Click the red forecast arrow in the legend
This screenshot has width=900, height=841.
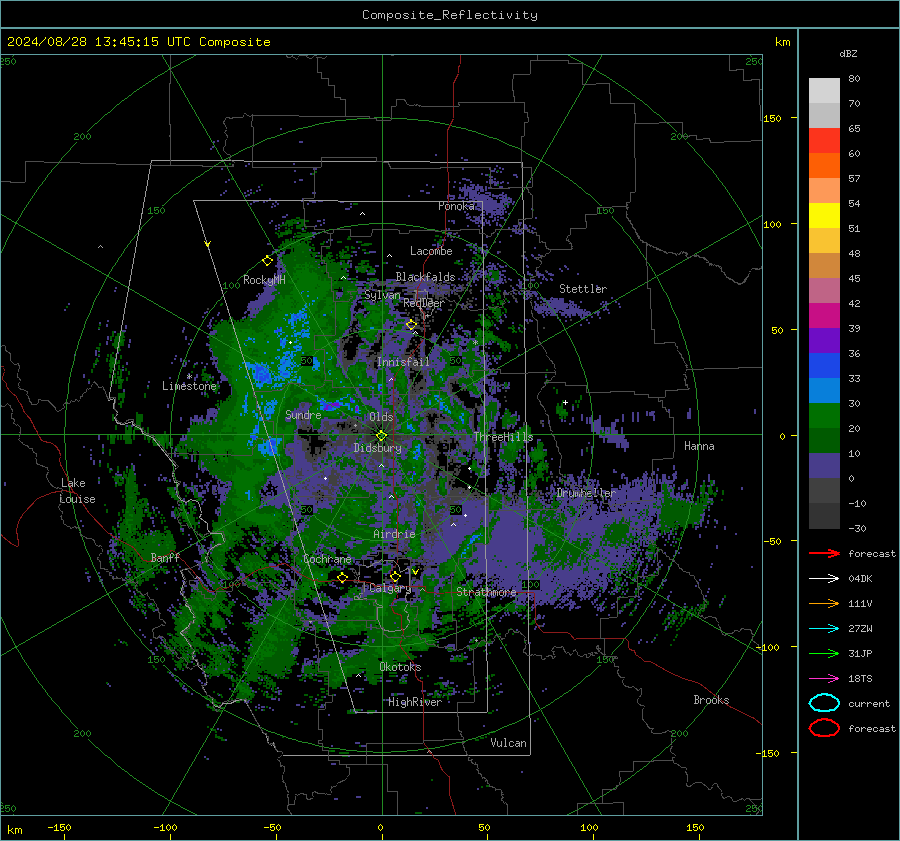pos(824,553)
